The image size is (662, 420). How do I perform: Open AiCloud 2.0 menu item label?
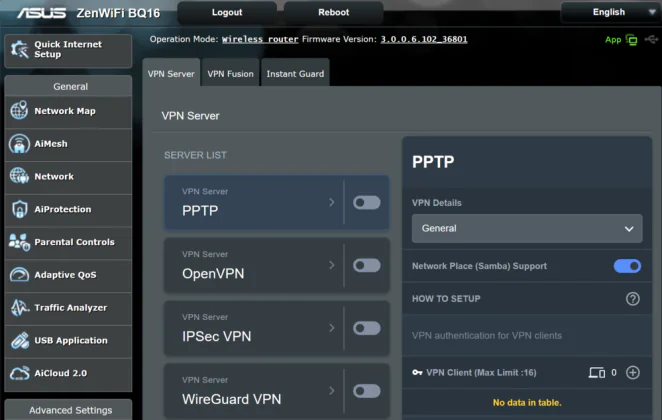(61, 373)
